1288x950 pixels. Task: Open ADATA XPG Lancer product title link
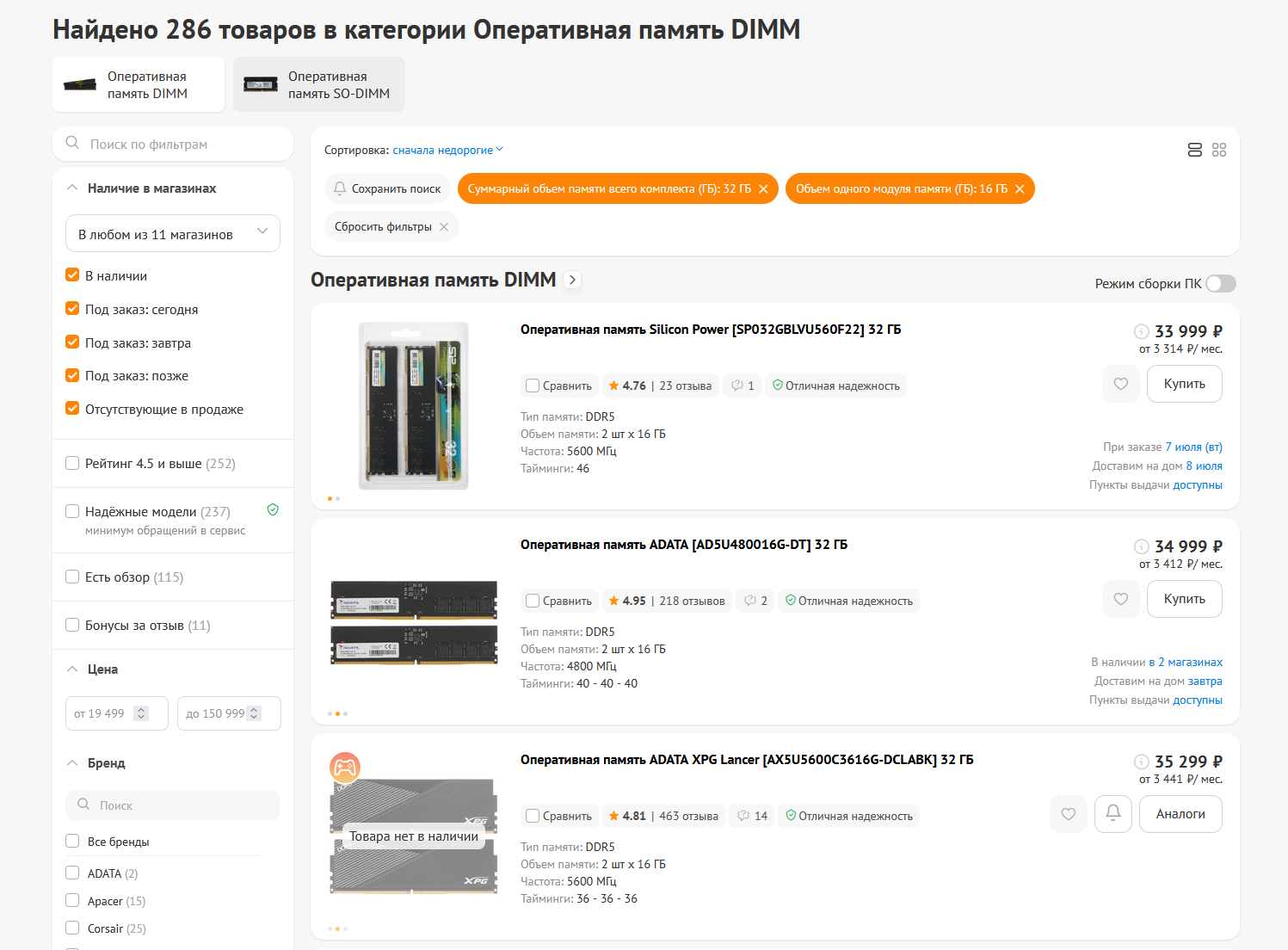(x=747, y=760)
